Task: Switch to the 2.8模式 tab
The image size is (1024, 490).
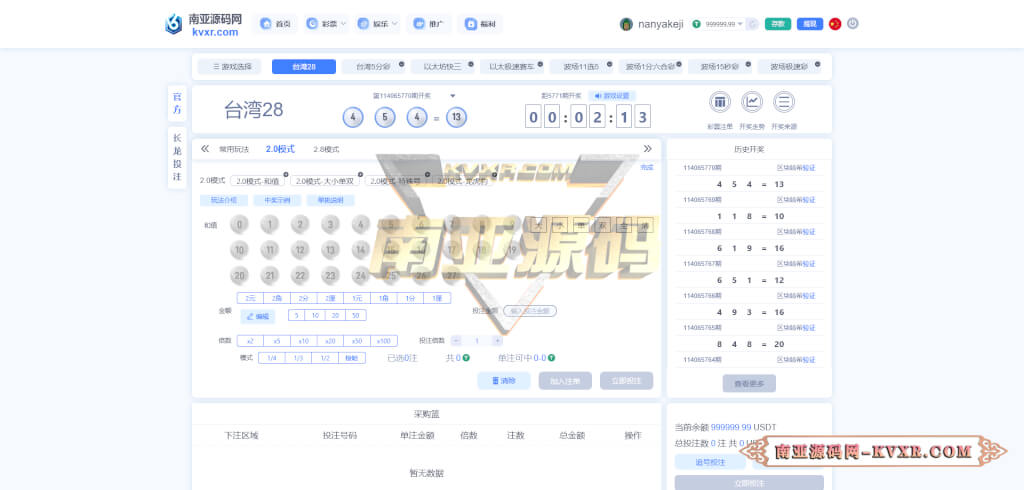Action: (x=326, y=149)
